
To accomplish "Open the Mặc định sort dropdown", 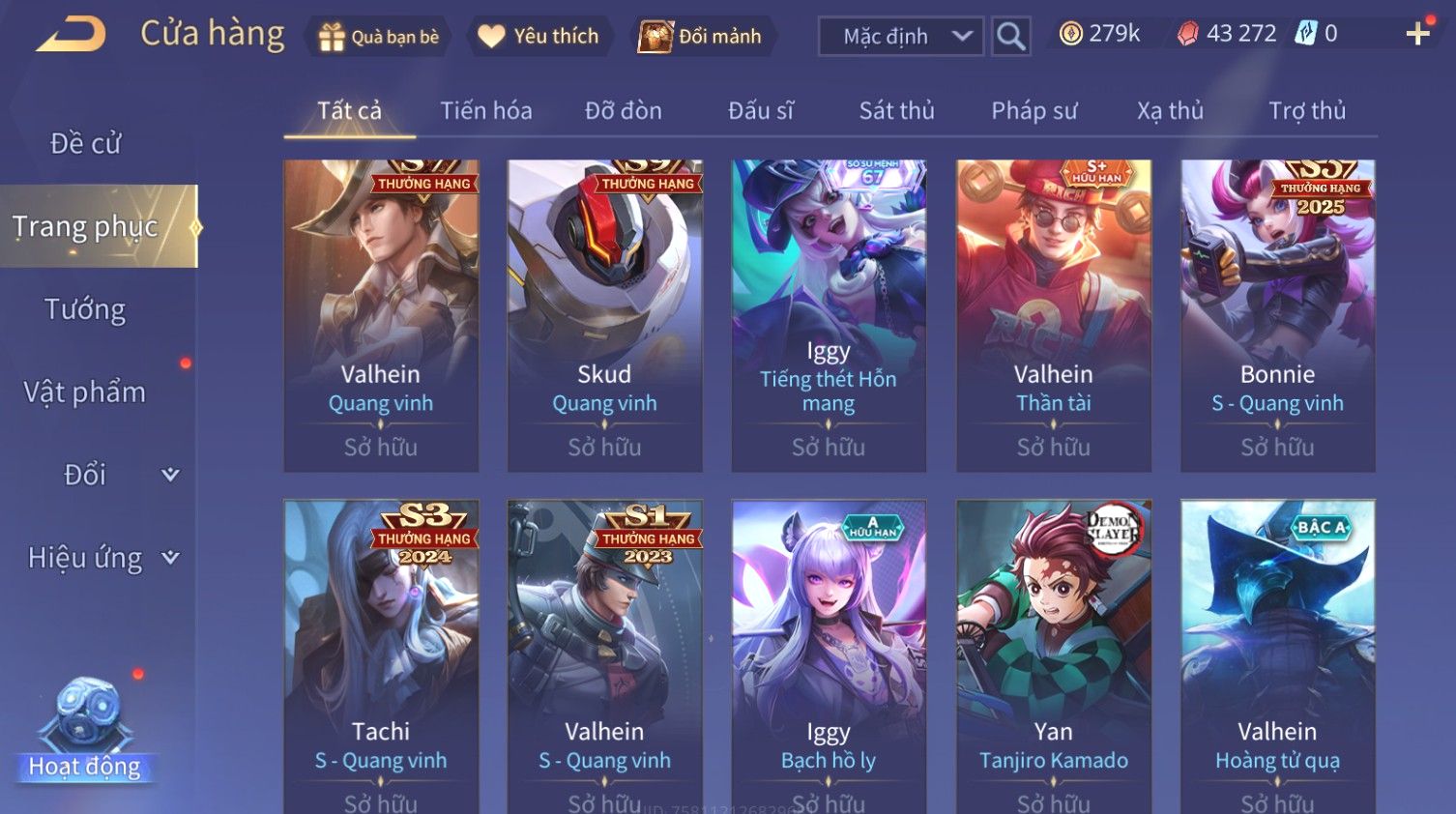I will pyautogui.click(x=901, y=37).
